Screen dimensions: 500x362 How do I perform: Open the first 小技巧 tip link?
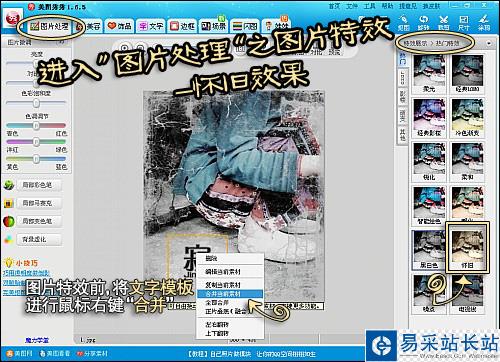(x=26, y=273)
